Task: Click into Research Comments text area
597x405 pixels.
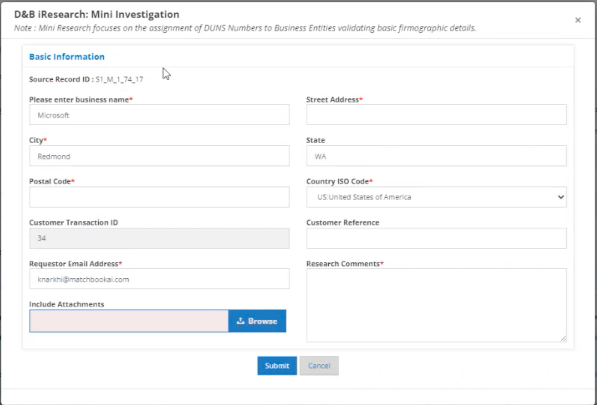Action: (x=436, y=305)
